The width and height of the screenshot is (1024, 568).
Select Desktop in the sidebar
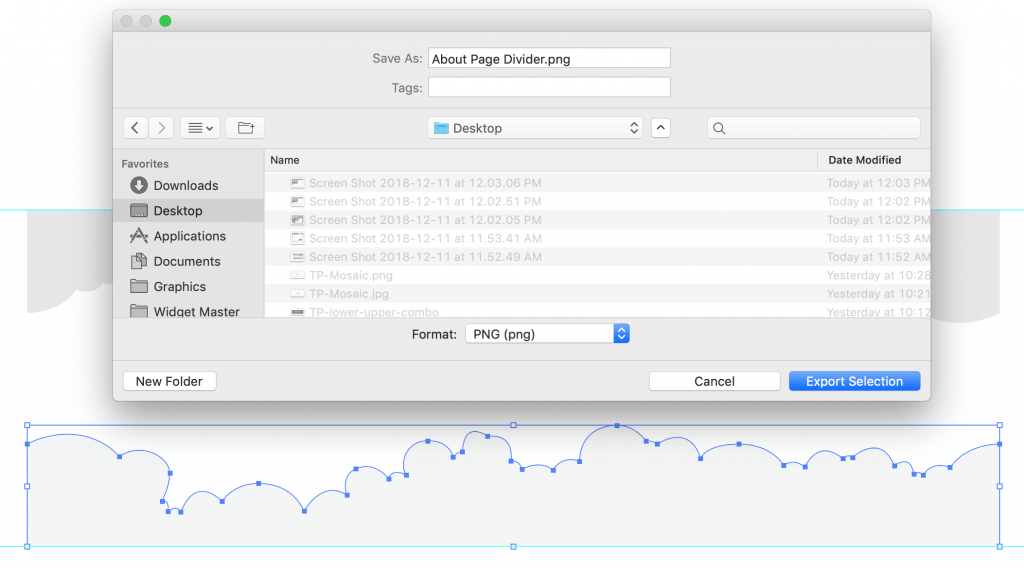click(x=177, y=211)
